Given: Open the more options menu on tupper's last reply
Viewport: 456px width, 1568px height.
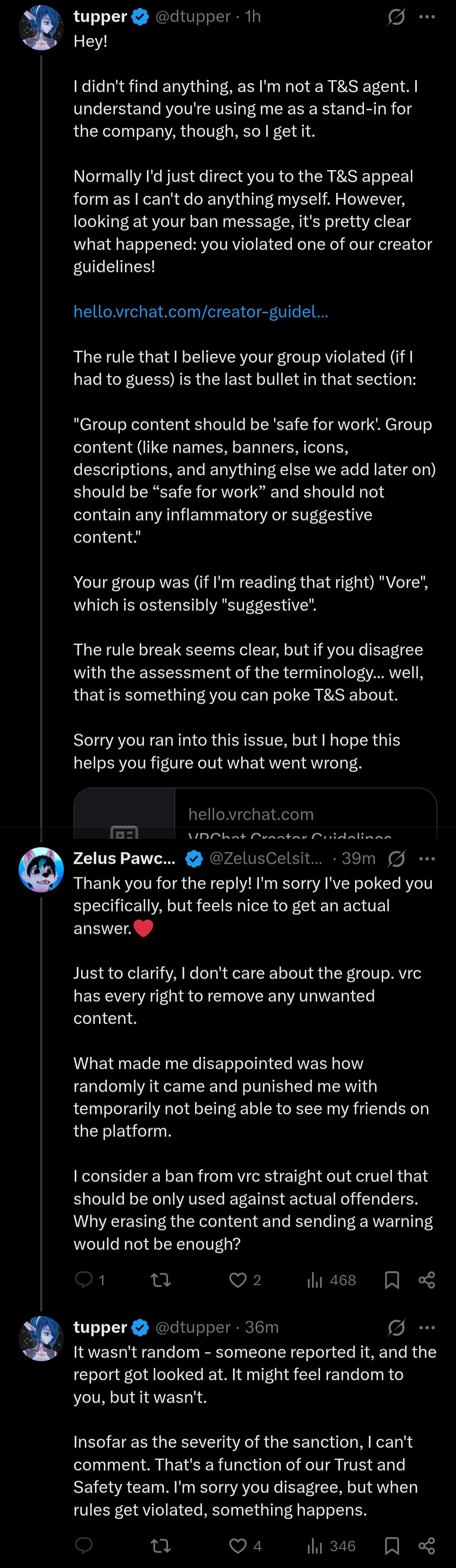Looking at the screenshot, I should 427,1327.
